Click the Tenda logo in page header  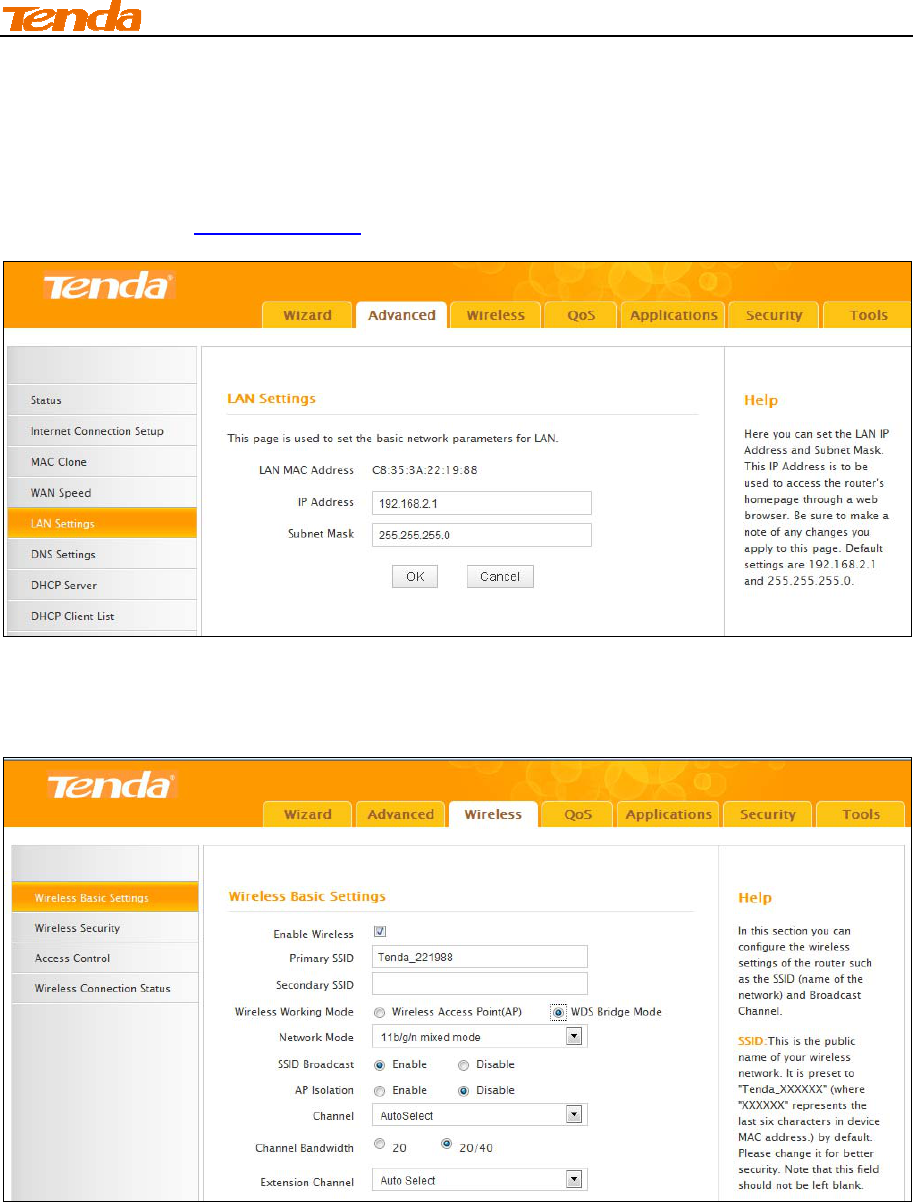tap(70, 16)
